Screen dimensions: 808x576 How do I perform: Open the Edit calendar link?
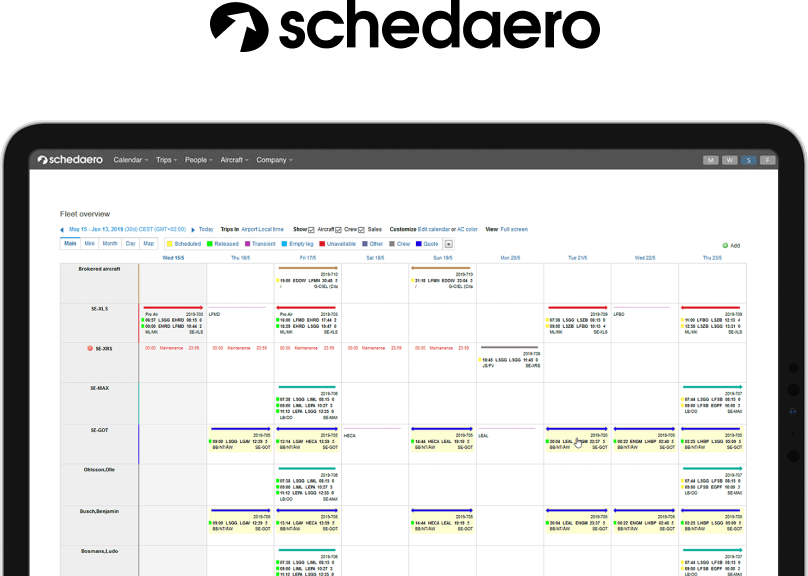click(x=433, y=229)
